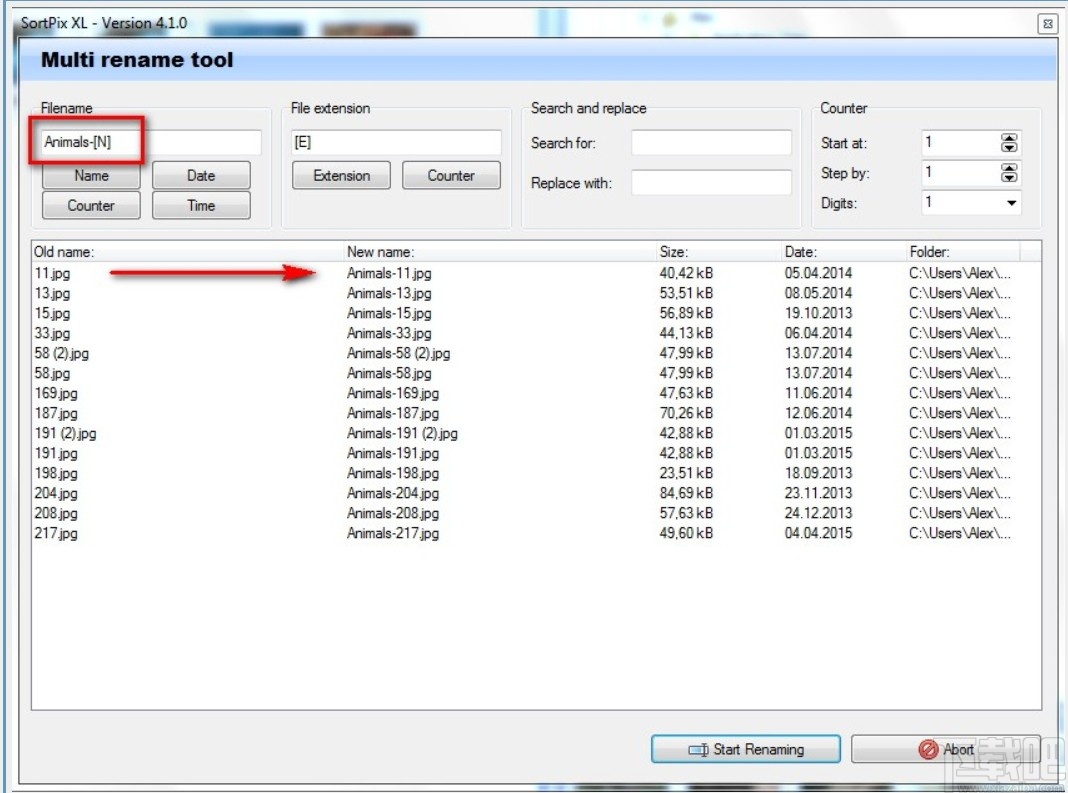Select the file 15.jpg
This screenshot has width=1068, height=793.
52,313
